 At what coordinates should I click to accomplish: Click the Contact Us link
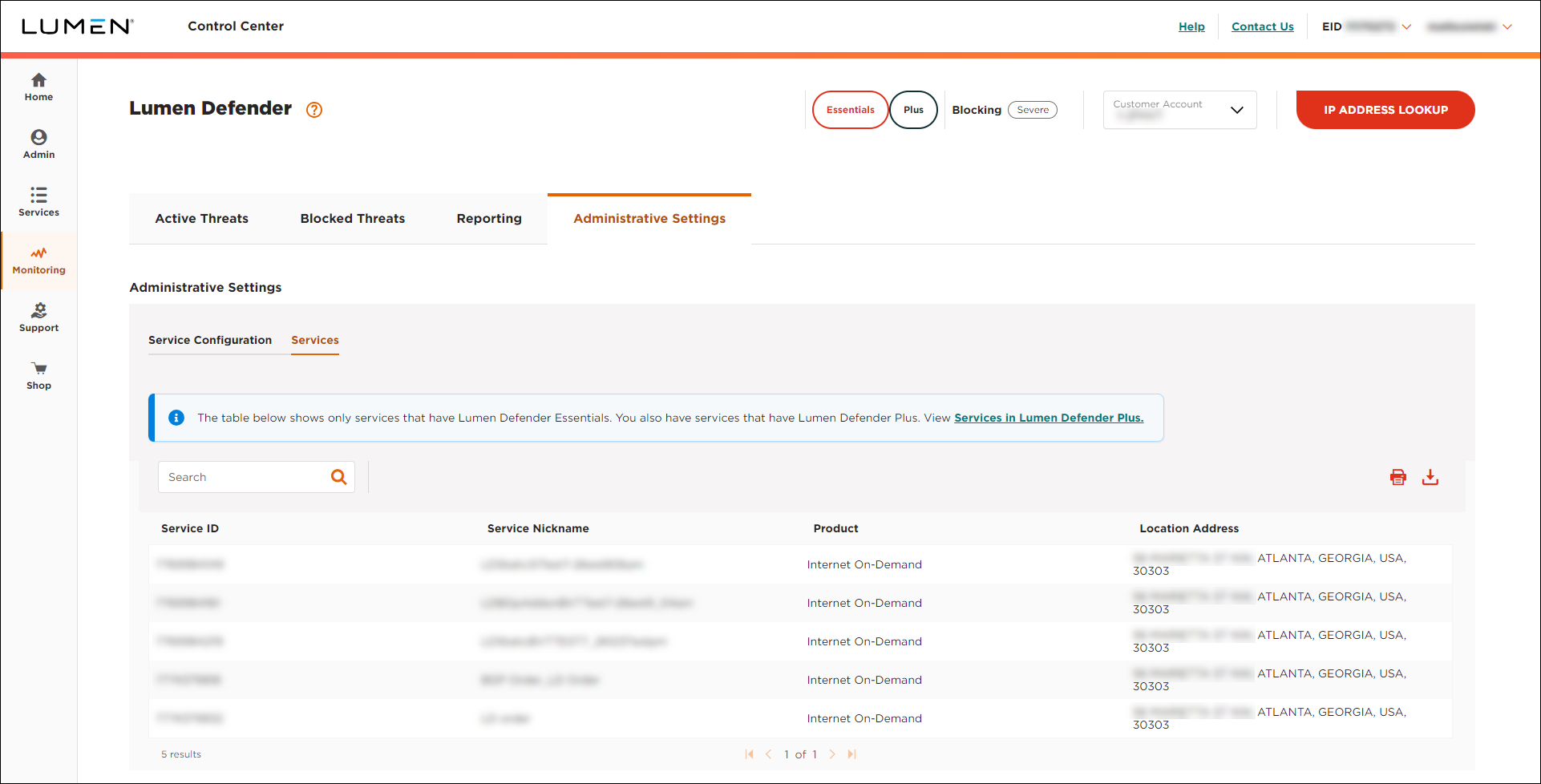click(x=1263, y=26)
